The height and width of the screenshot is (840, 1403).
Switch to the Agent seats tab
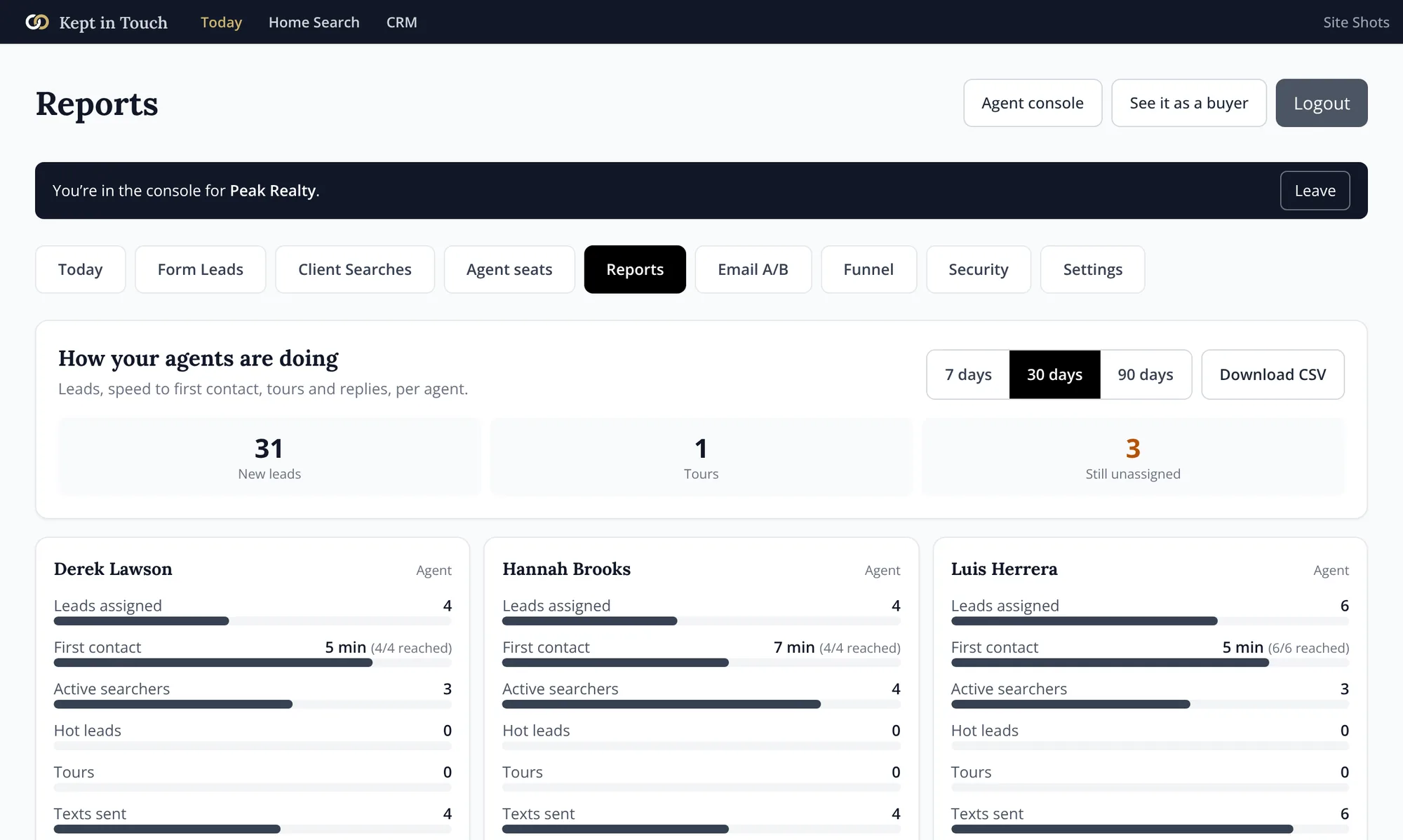[509, 269]
